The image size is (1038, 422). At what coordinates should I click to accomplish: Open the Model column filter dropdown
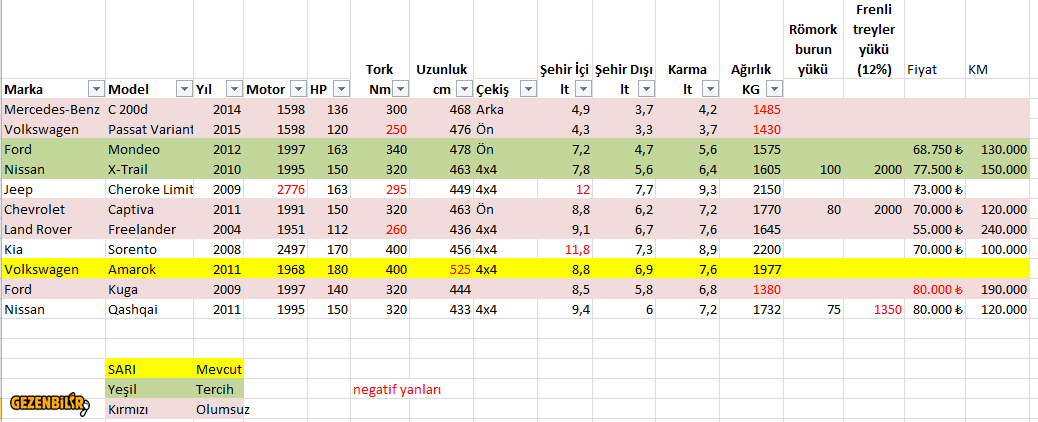[x=184, y=89]
